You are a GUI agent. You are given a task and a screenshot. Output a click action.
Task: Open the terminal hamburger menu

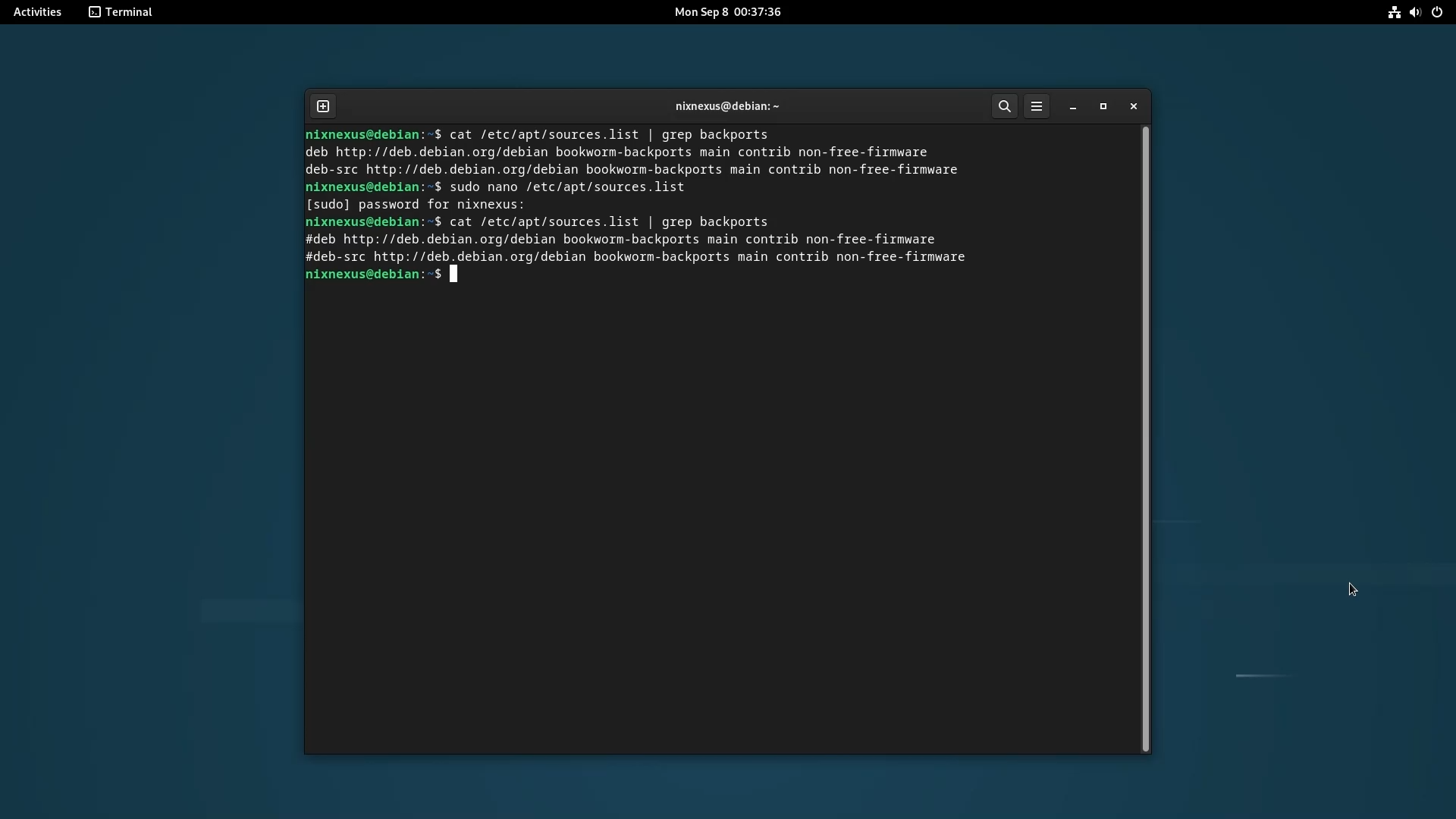[1037, 106]
